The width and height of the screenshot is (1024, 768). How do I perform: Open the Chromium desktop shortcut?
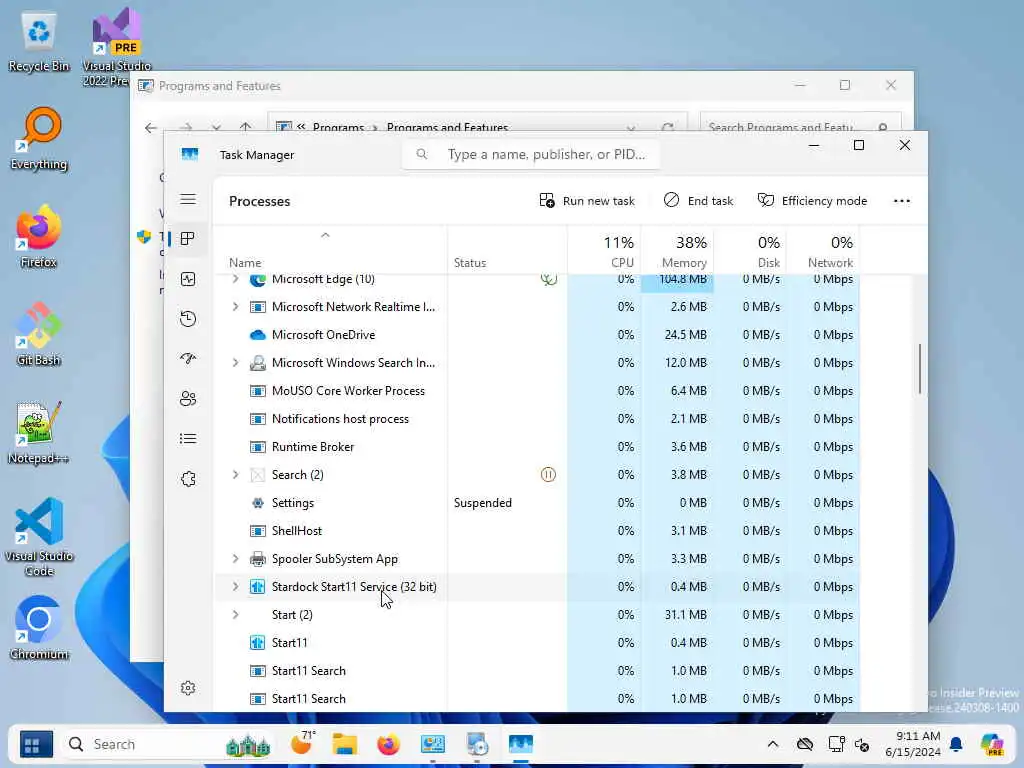pyautogui.click(x=39, y=628)
